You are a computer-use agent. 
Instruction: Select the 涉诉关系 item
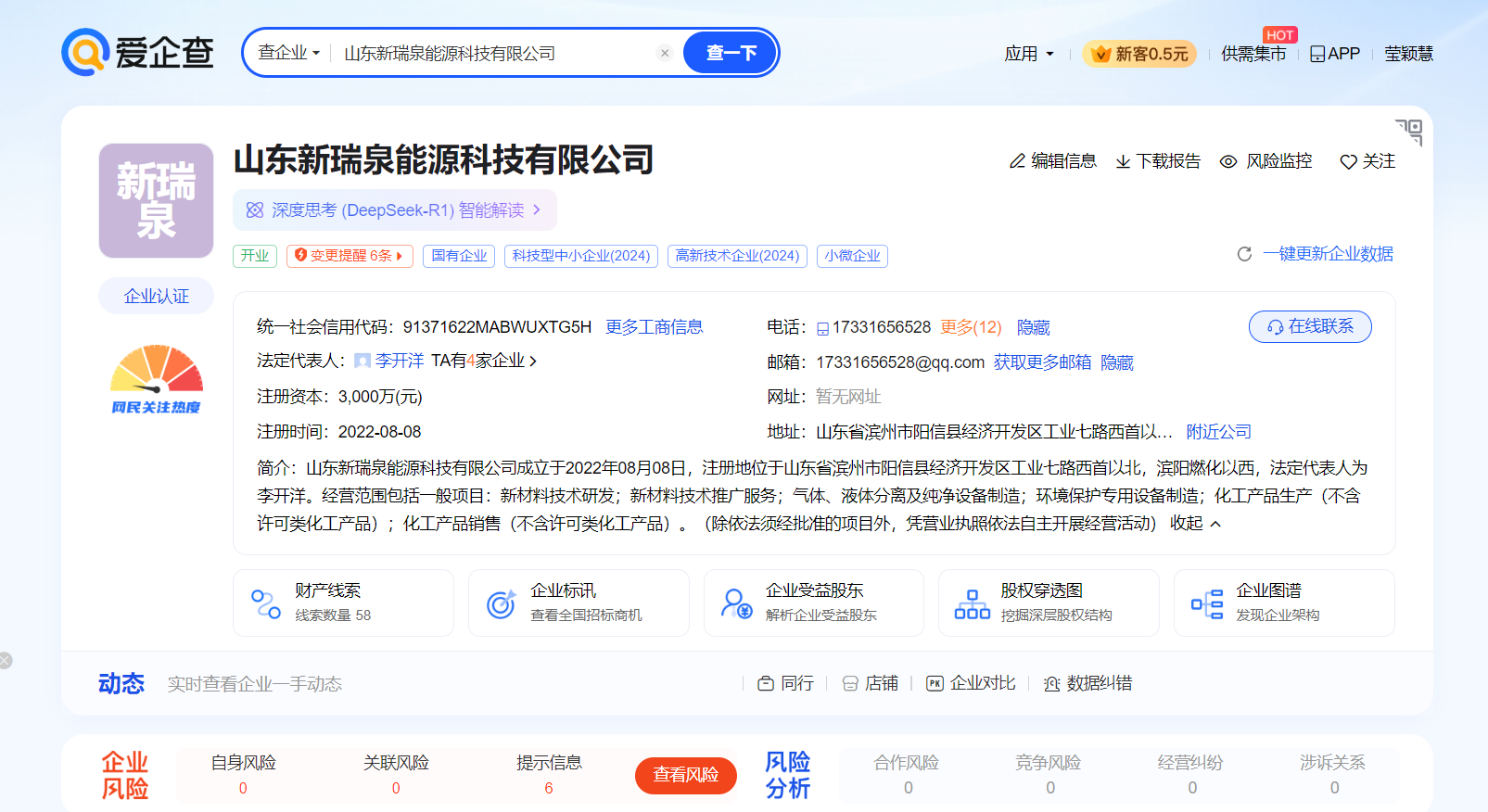point(1332,775)
